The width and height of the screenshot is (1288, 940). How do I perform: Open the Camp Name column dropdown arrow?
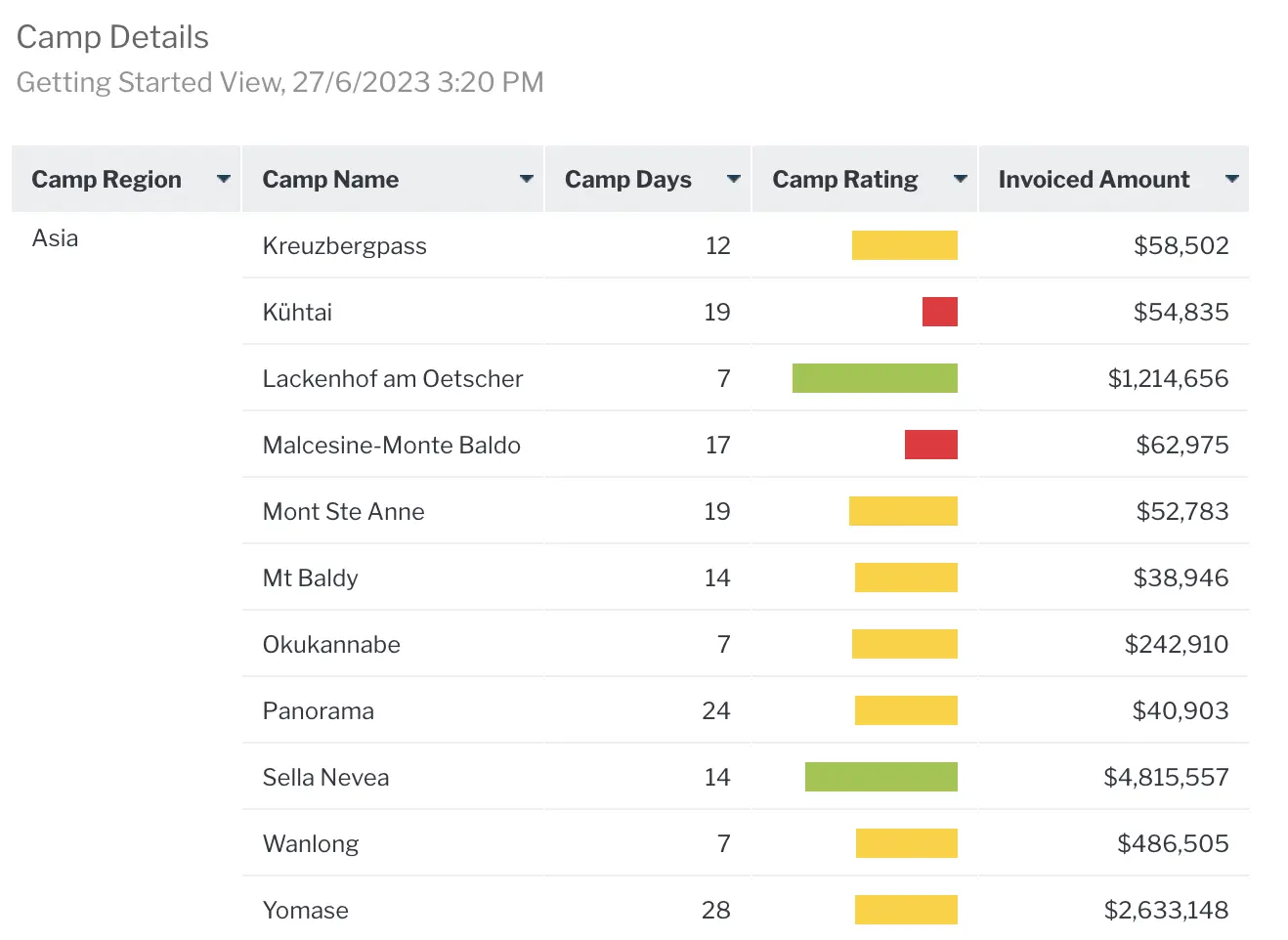point(527,179)
